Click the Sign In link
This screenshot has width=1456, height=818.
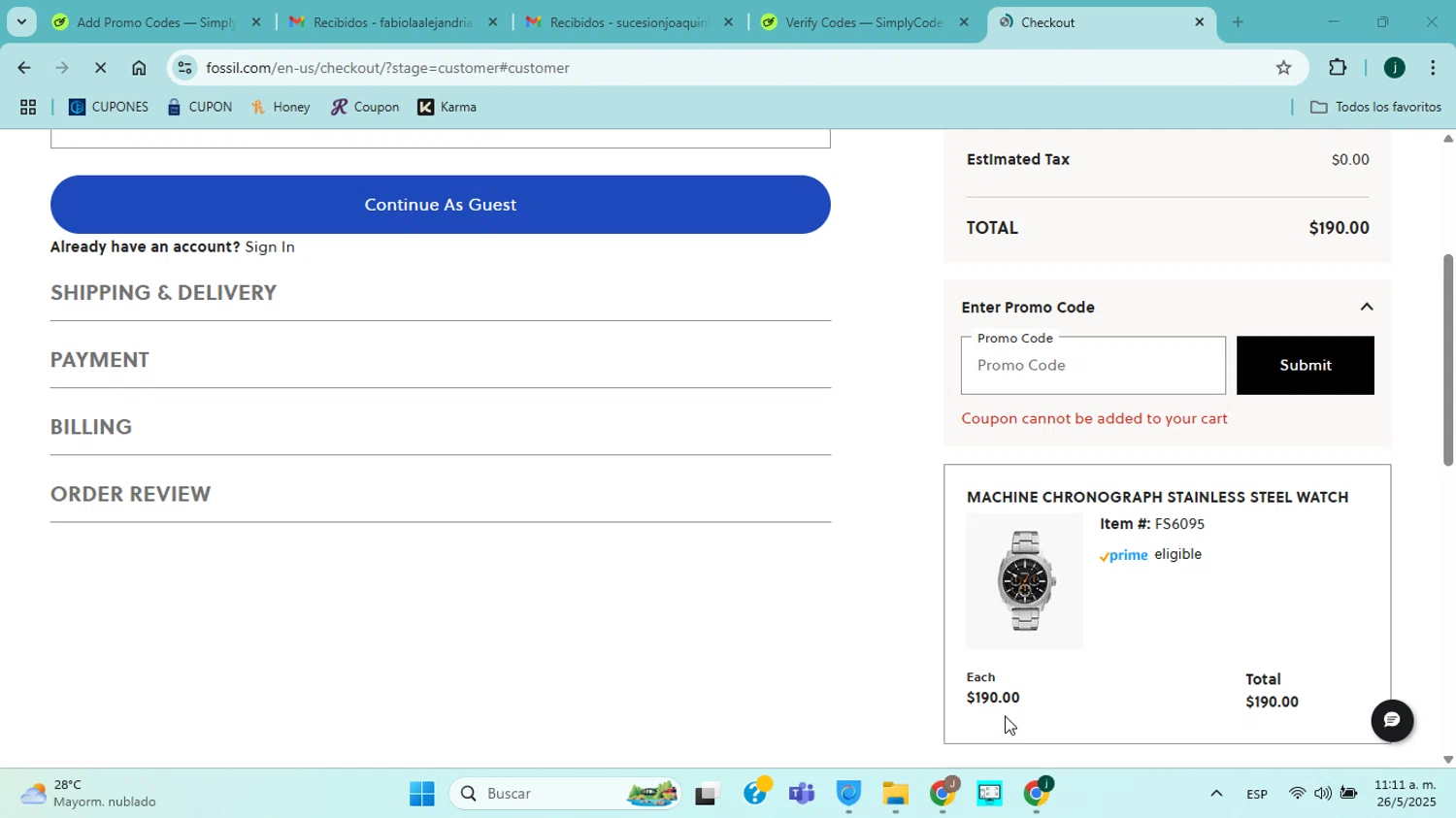tap(270, 246)
